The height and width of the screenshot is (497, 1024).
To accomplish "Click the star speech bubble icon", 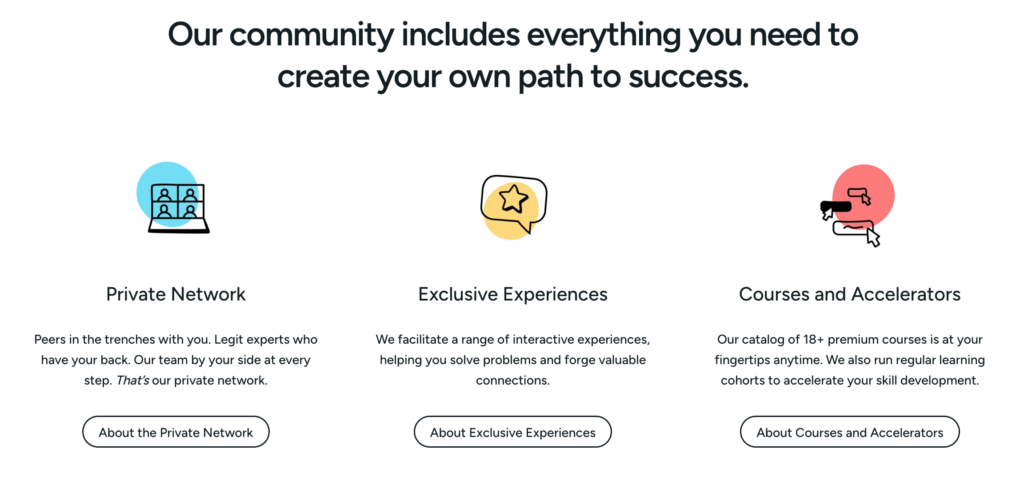I will point(513,206).
